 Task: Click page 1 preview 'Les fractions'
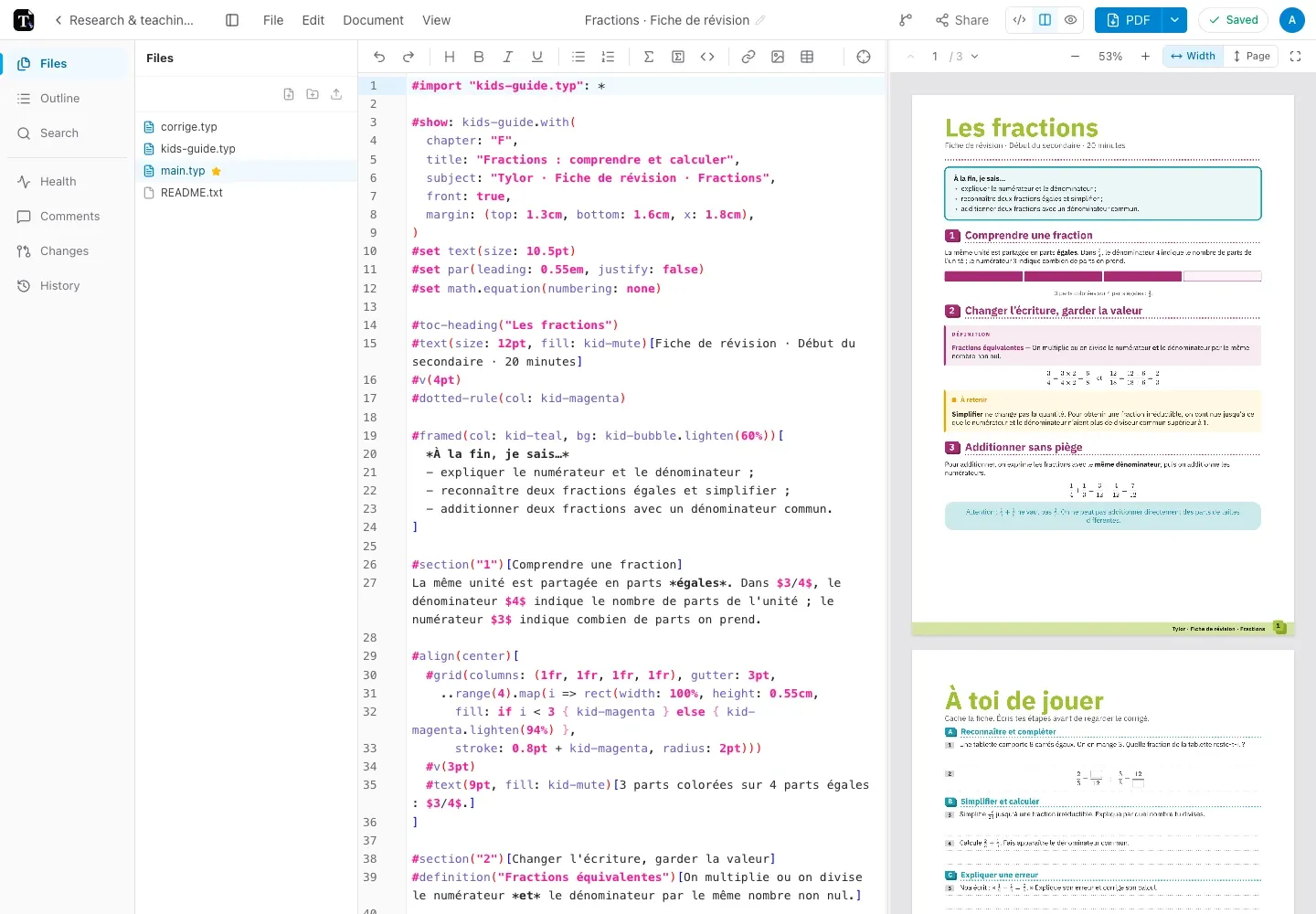click(1103, 365)
